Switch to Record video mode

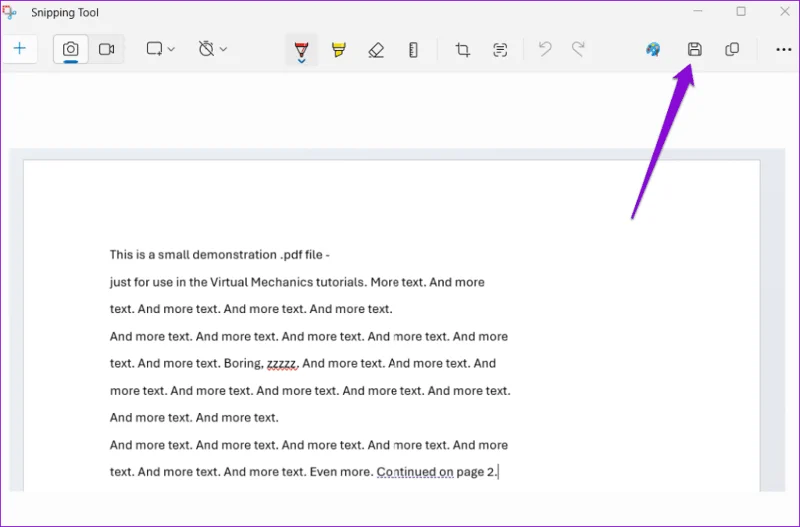[106, 49]
